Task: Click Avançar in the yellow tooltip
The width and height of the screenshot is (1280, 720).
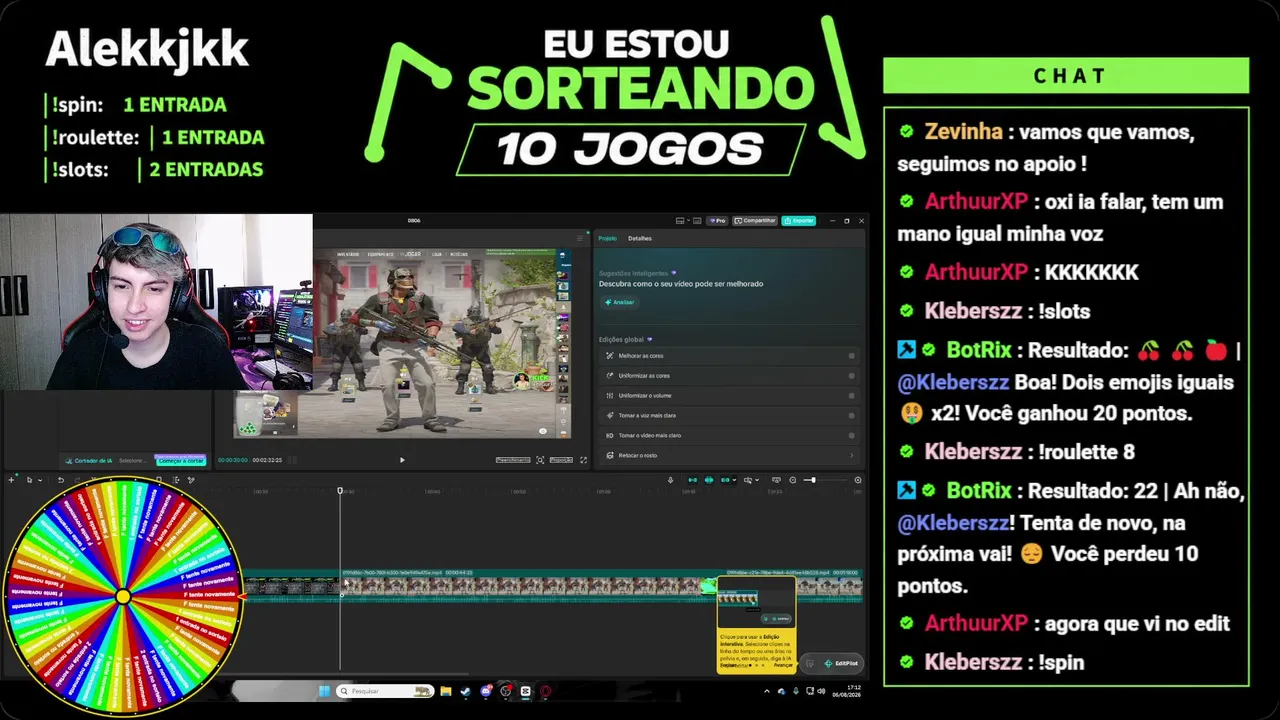Action: (782, 664)
